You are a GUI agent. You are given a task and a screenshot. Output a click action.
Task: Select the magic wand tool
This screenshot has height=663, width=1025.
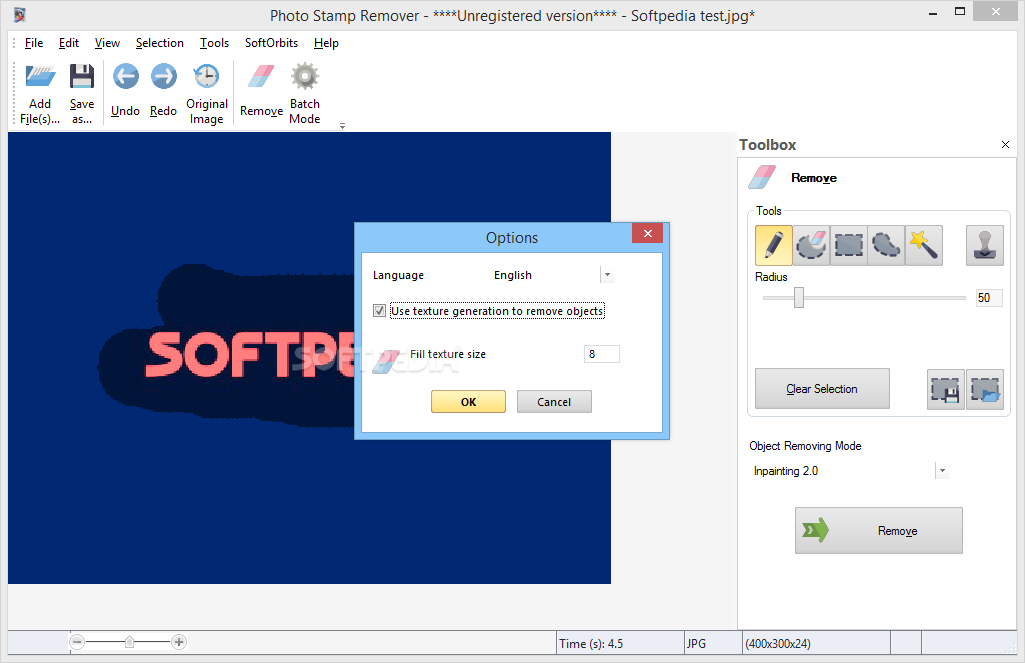tap(924, 245)
